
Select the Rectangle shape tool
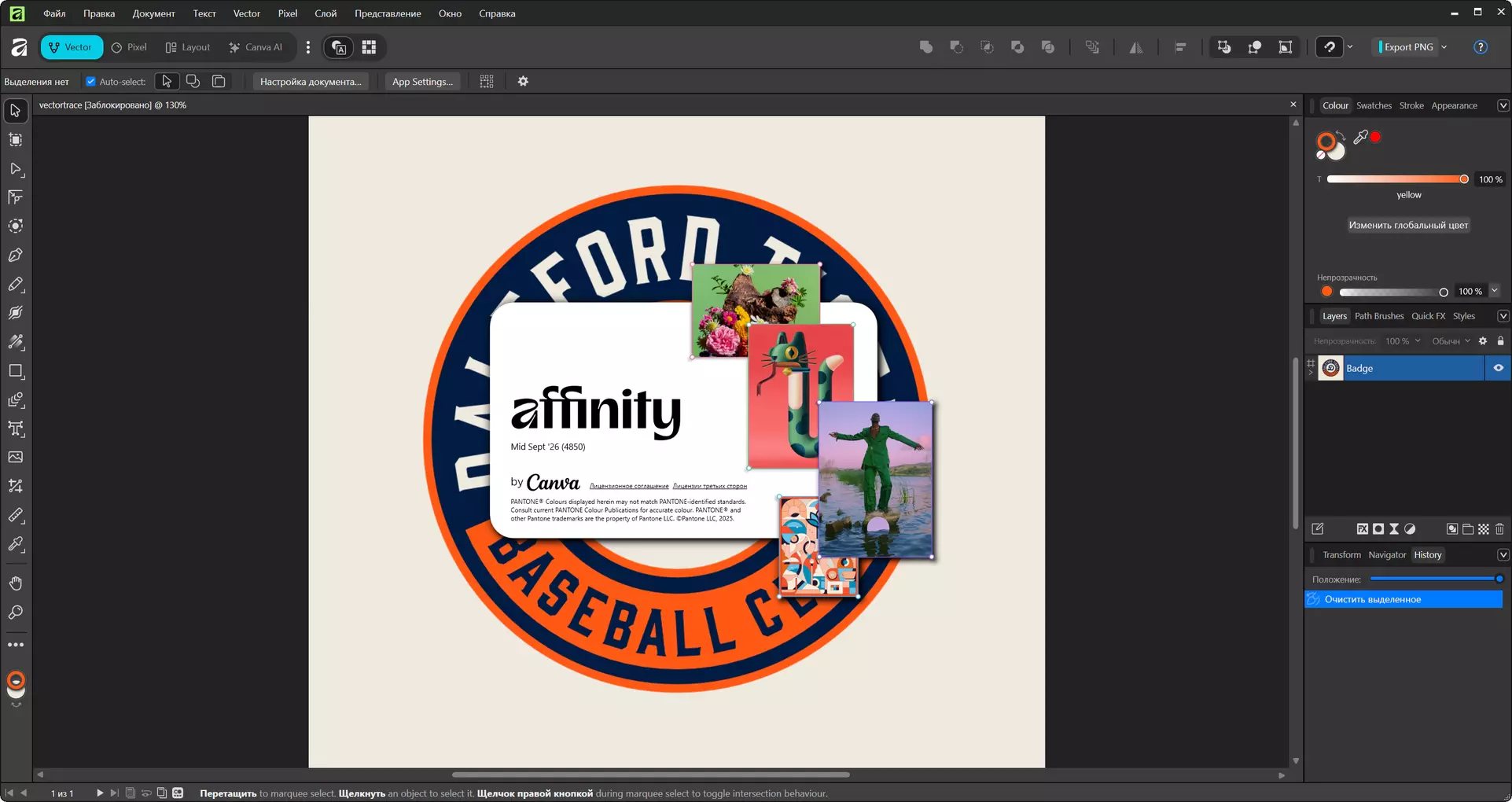click(16, 371)
